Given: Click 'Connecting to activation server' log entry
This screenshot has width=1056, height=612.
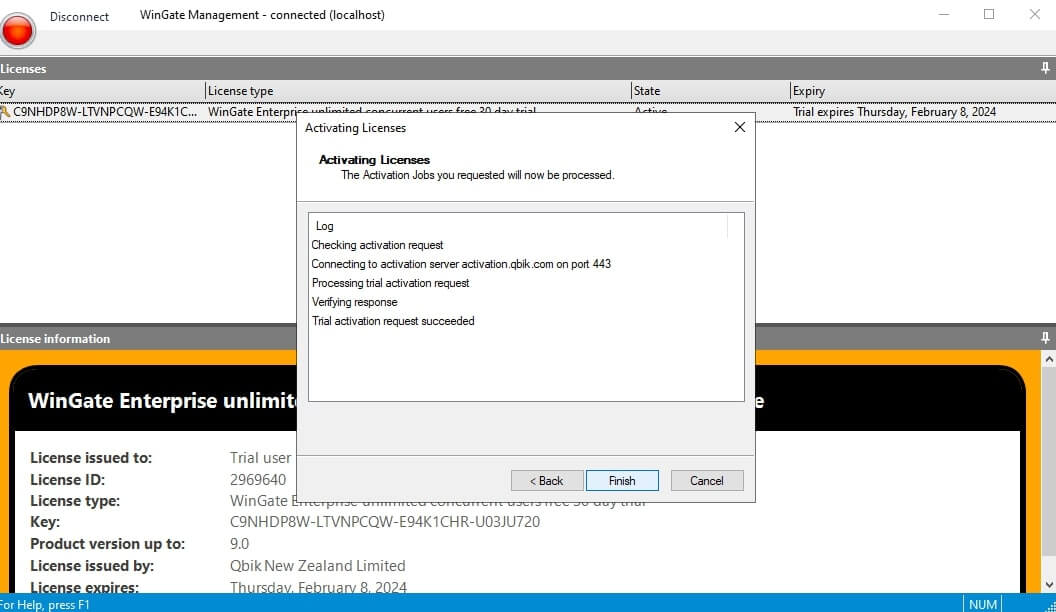Looking at the screenshot, I should 461,264.
